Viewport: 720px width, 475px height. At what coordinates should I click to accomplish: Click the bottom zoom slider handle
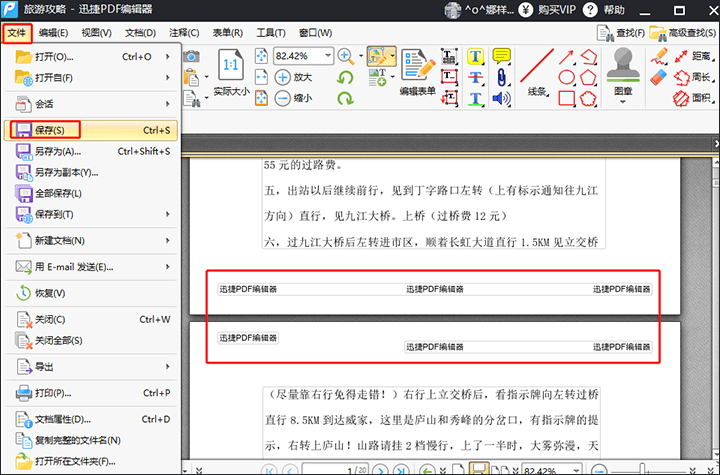[x=643, y=470]
